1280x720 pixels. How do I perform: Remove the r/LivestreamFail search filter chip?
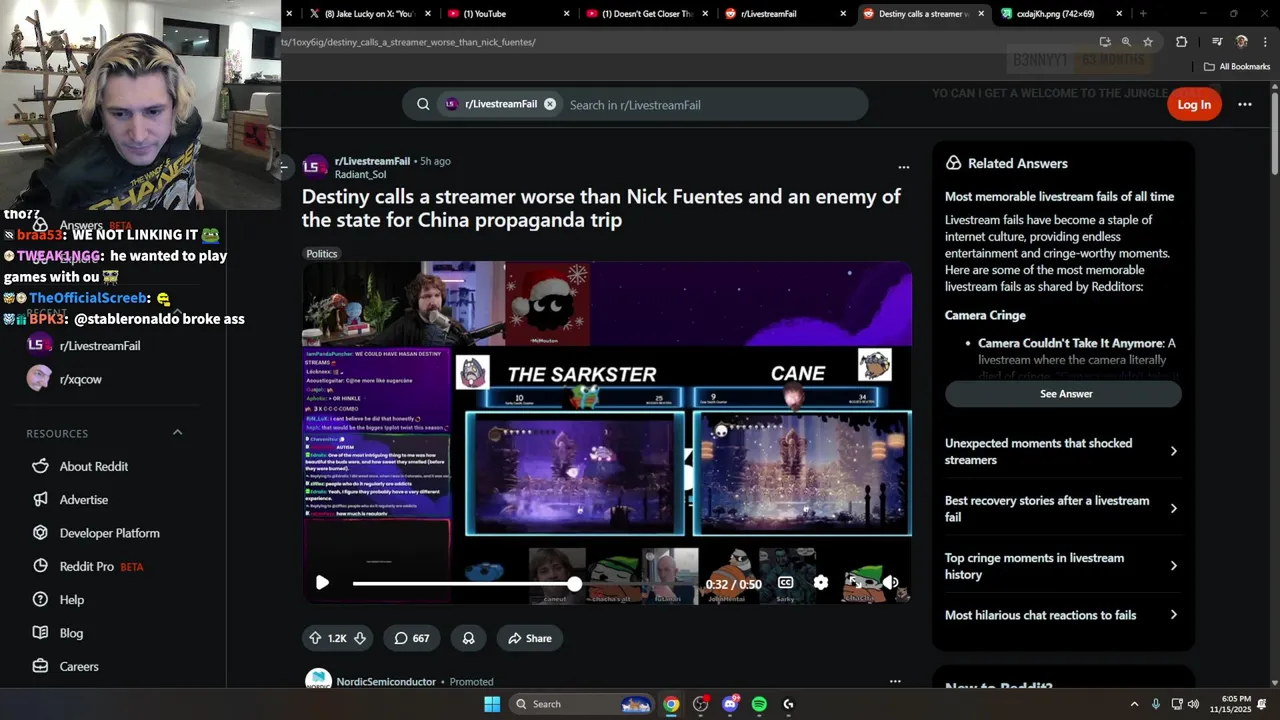pos(550,104)
